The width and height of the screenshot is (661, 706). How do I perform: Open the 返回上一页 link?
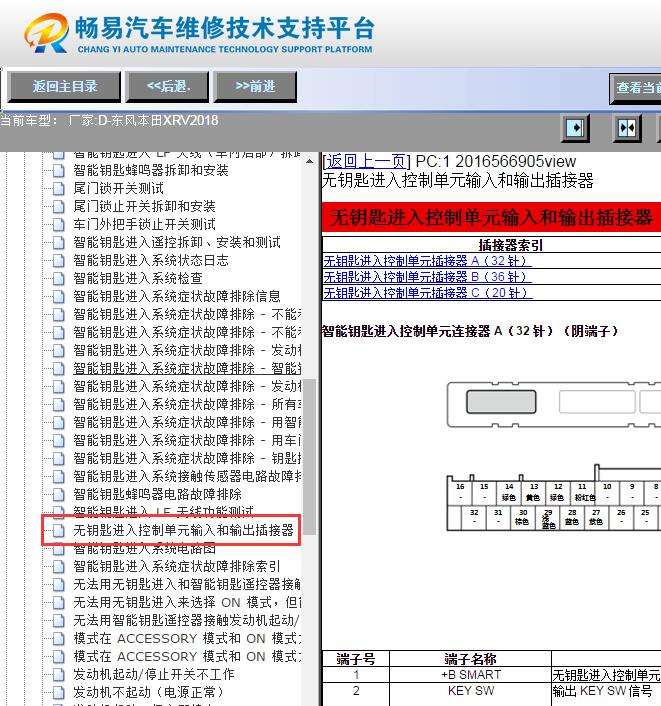366,161
